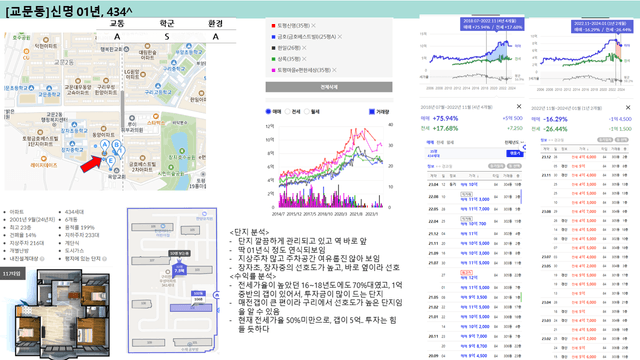Click the 스타벅스 map marker
This screenshot has height=360, width=640.
point(156,117)
